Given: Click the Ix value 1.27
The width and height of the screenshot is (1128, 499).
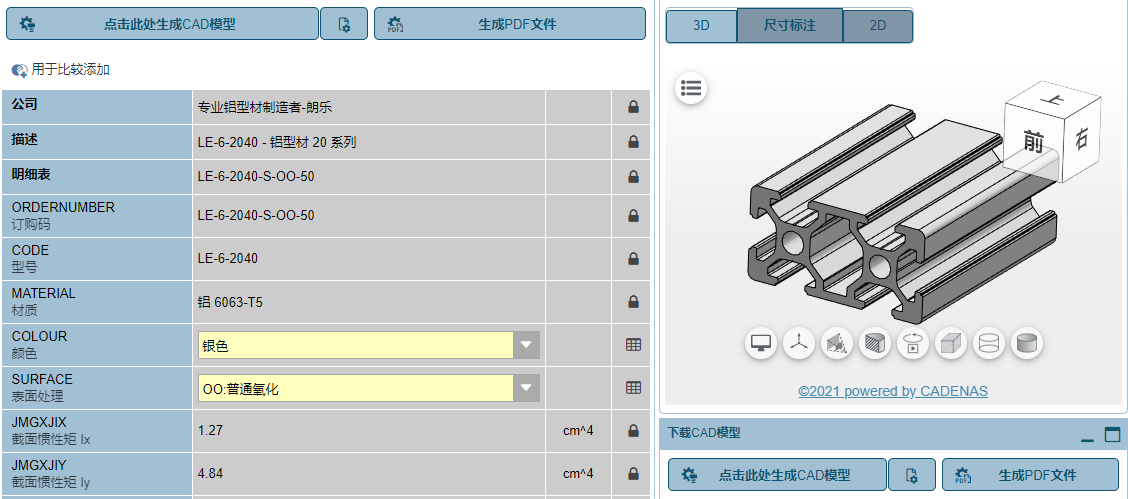Looking at the screenshot, I should tap(210, 430).
